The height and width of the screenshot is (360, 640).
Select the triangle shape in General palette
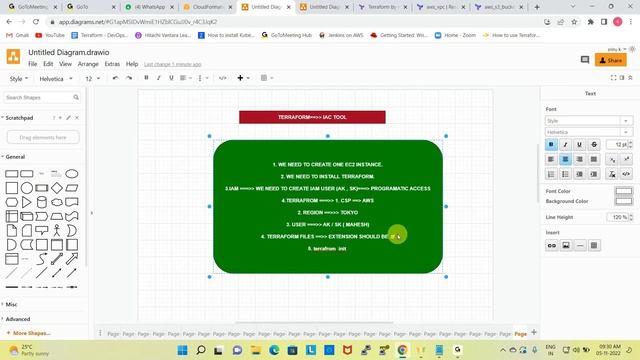pos(27,202)
